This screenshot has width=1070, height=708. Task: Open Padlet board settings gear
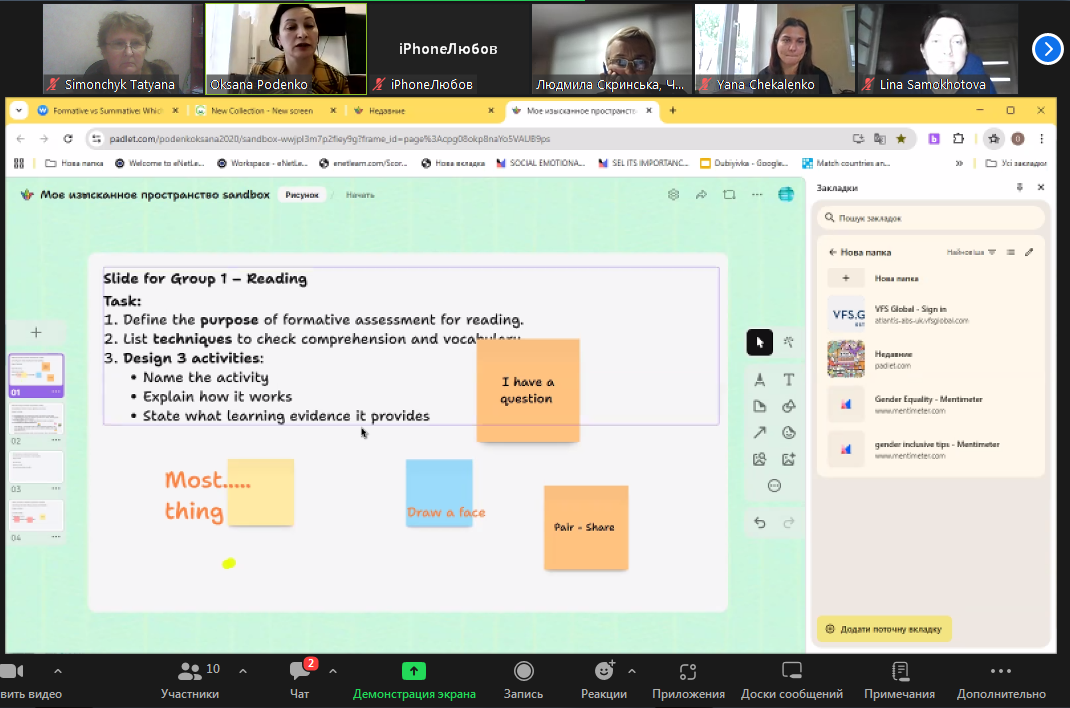pyautogui.click(x=674, y=194)
